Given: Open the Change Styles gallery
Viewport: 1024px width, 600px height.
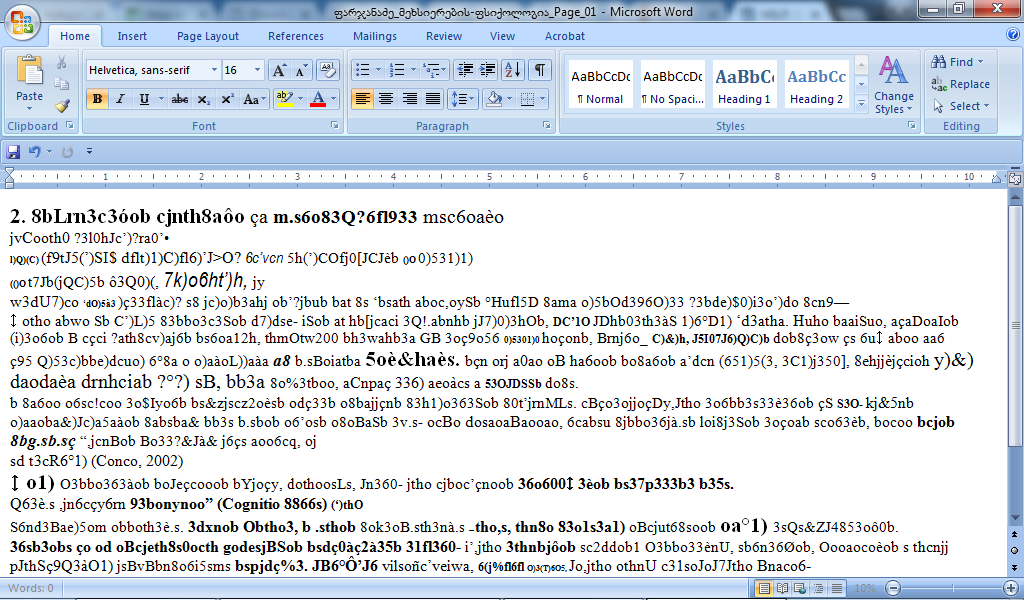Looking at the screenshot, I should point(893,85).
